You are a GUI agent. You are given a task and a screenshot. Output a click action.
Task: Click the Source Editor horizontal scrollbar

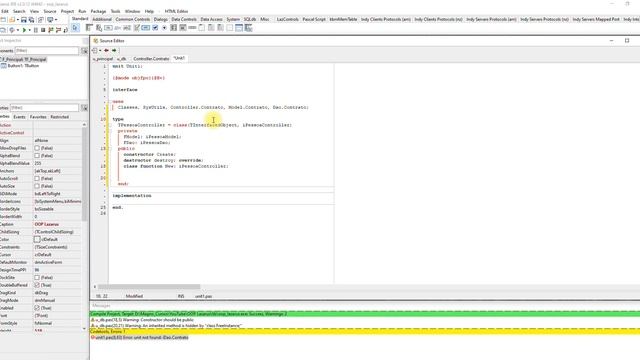pos(149,287)
